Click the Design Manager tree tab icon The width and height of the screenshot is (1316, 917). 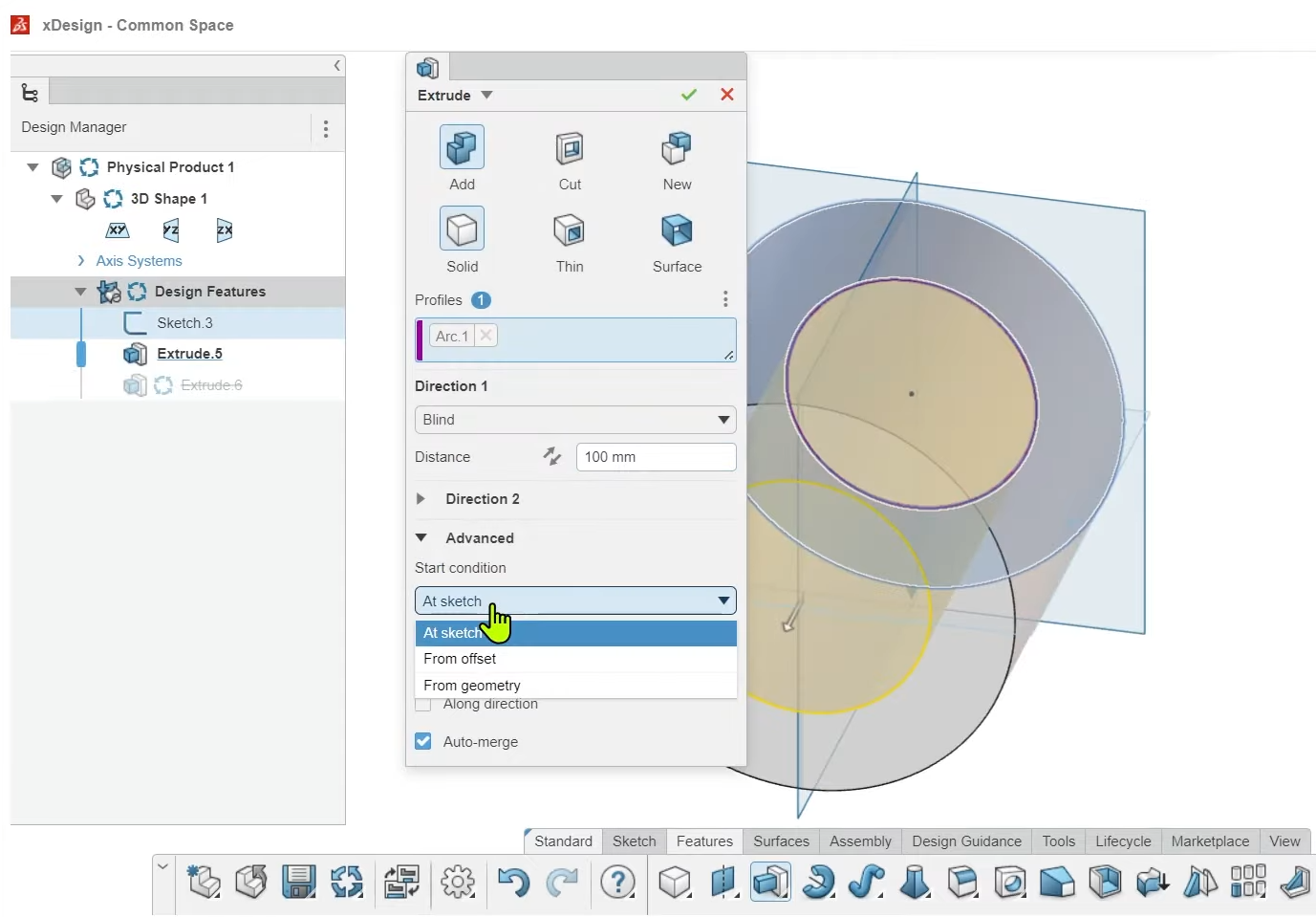(x=30, y=93)
